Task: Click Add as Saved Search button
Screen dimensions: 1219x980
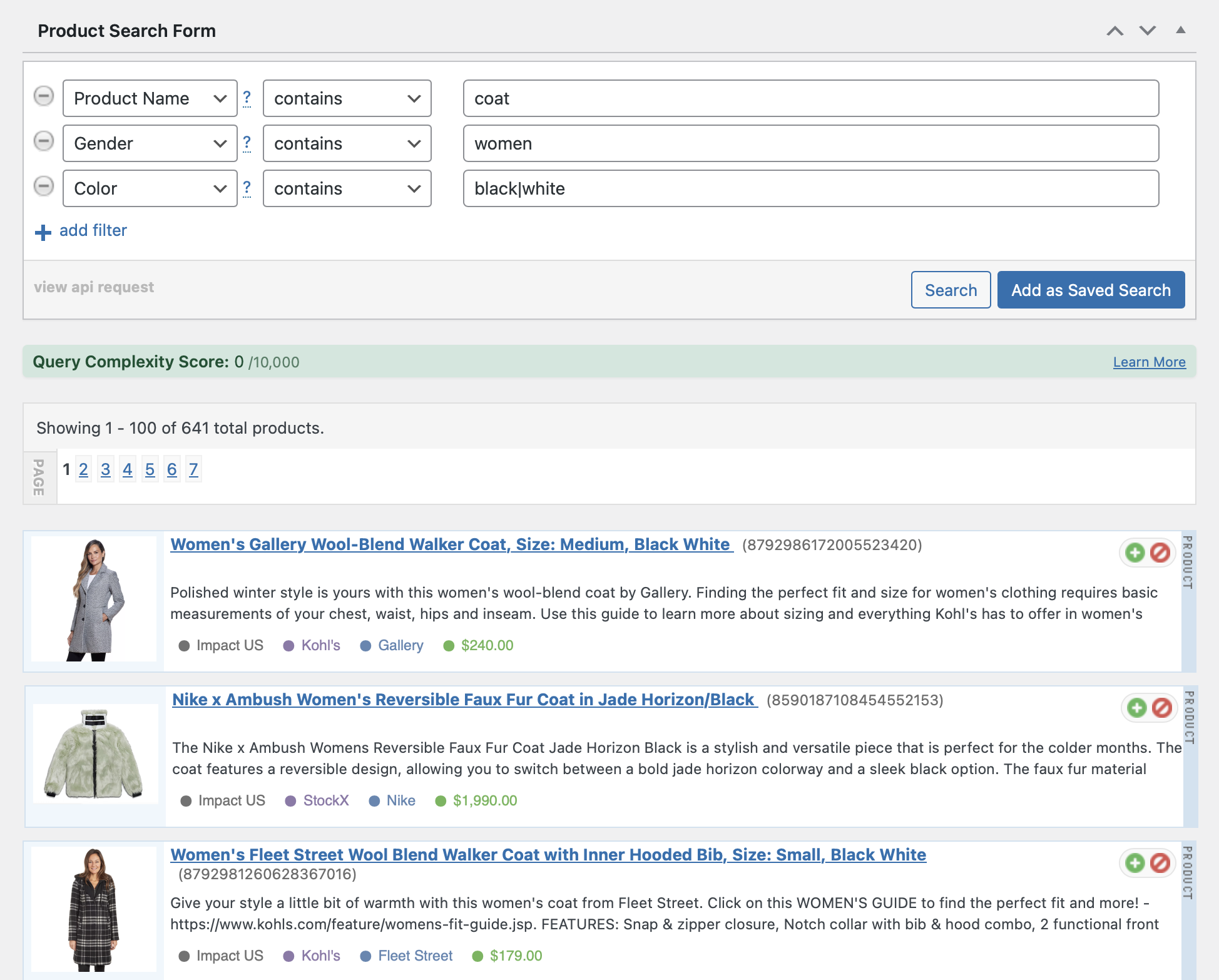Action: click(1091, 290)
